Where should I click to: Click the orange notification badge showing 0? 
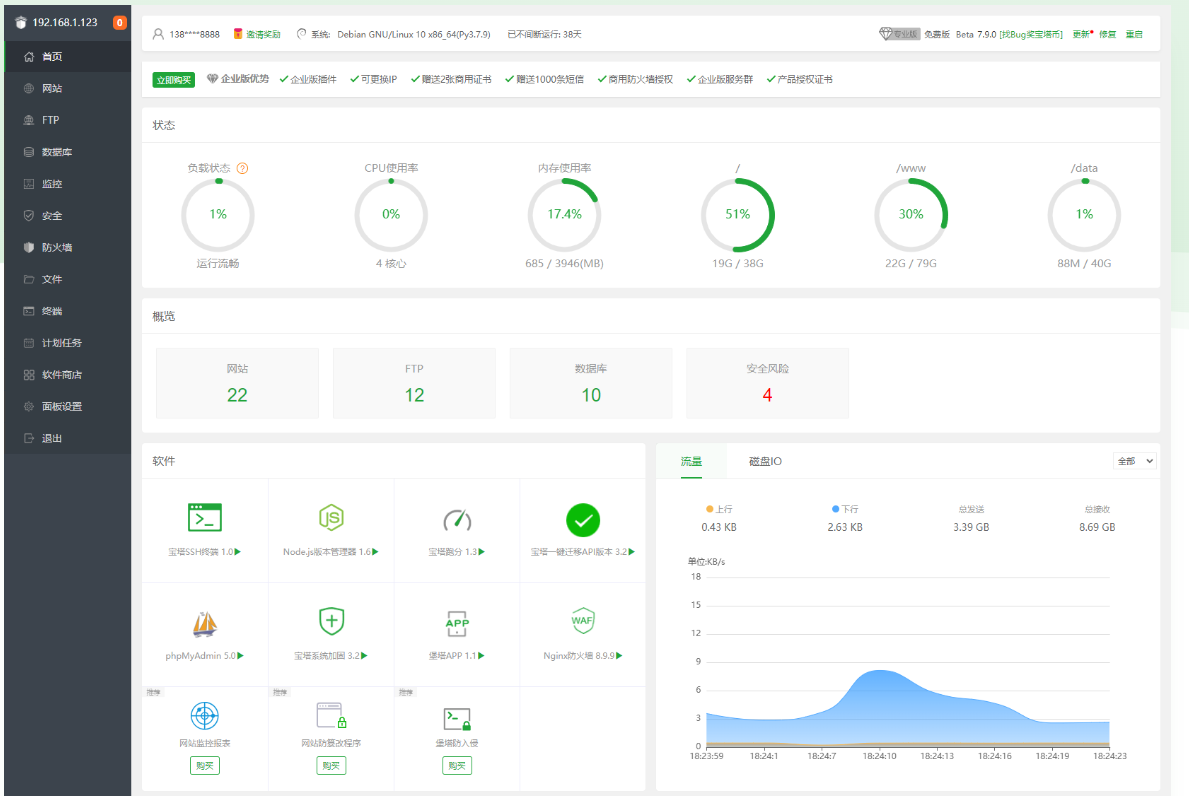[120, 23]
